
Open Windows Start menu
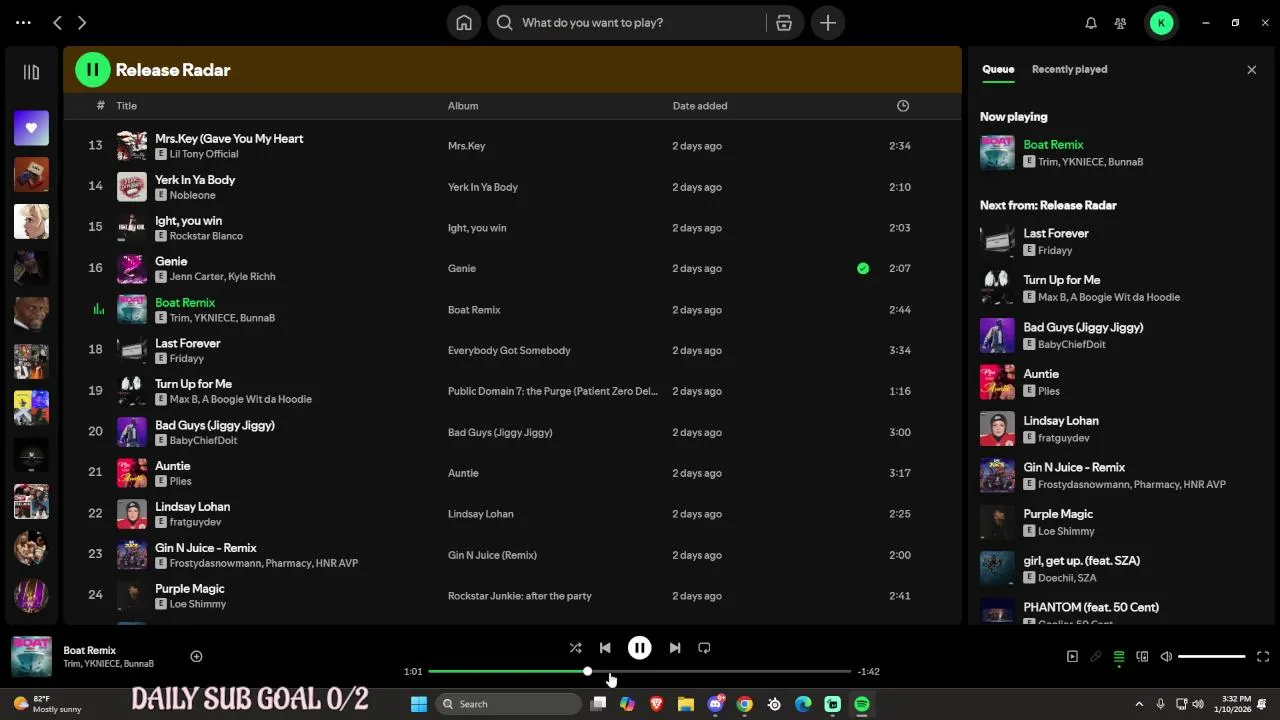419,704
